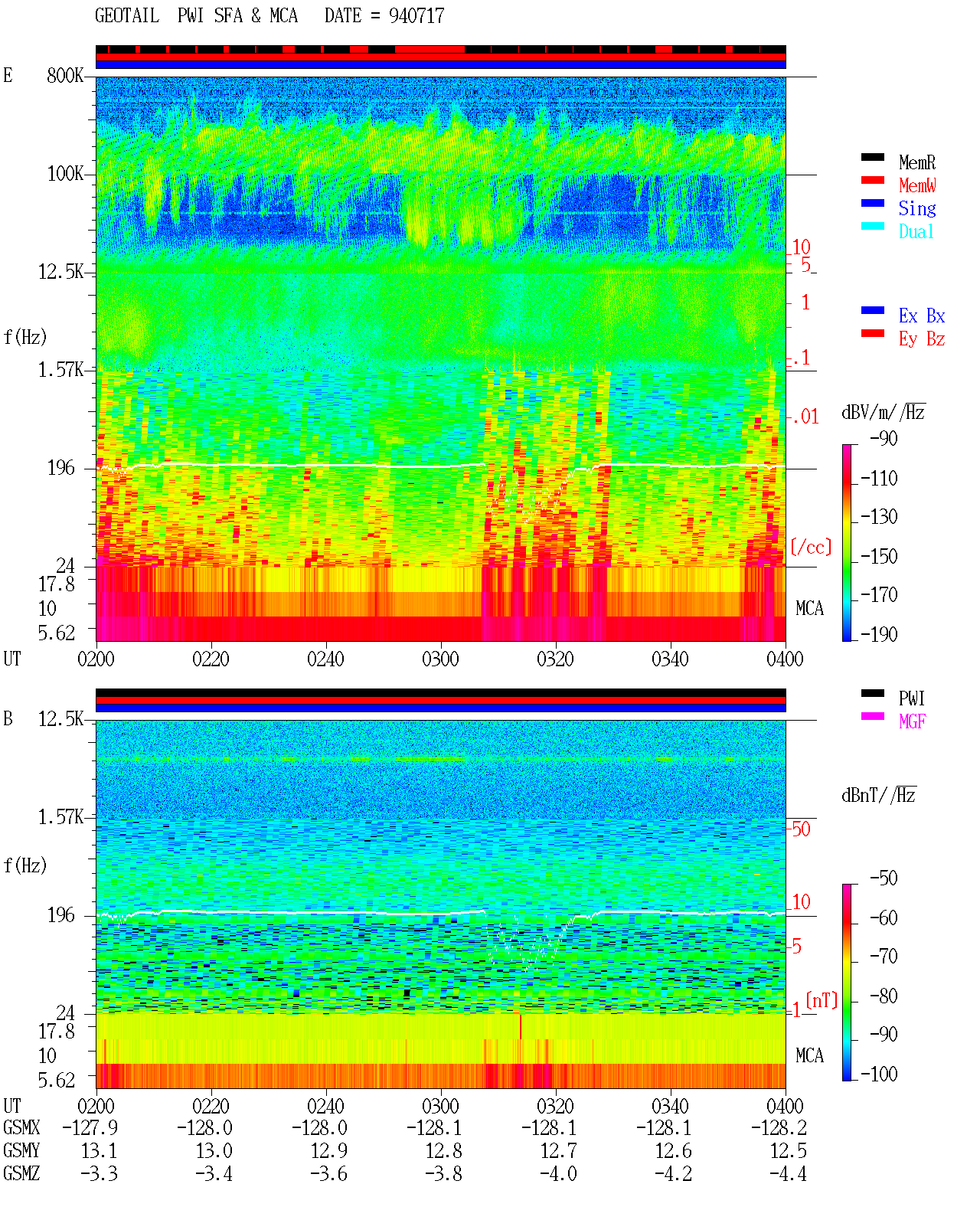The width and height of the screenshot is (980, 1220).
Task: Click the 'GSMY' row label
Action: pyautogui.click(x=21, y=1151)
